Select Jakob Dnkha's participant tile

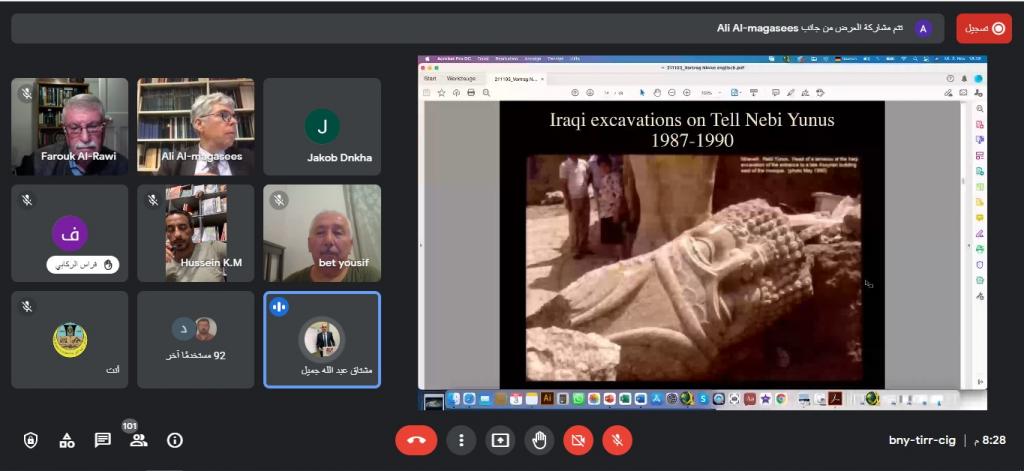pos(322,126)
